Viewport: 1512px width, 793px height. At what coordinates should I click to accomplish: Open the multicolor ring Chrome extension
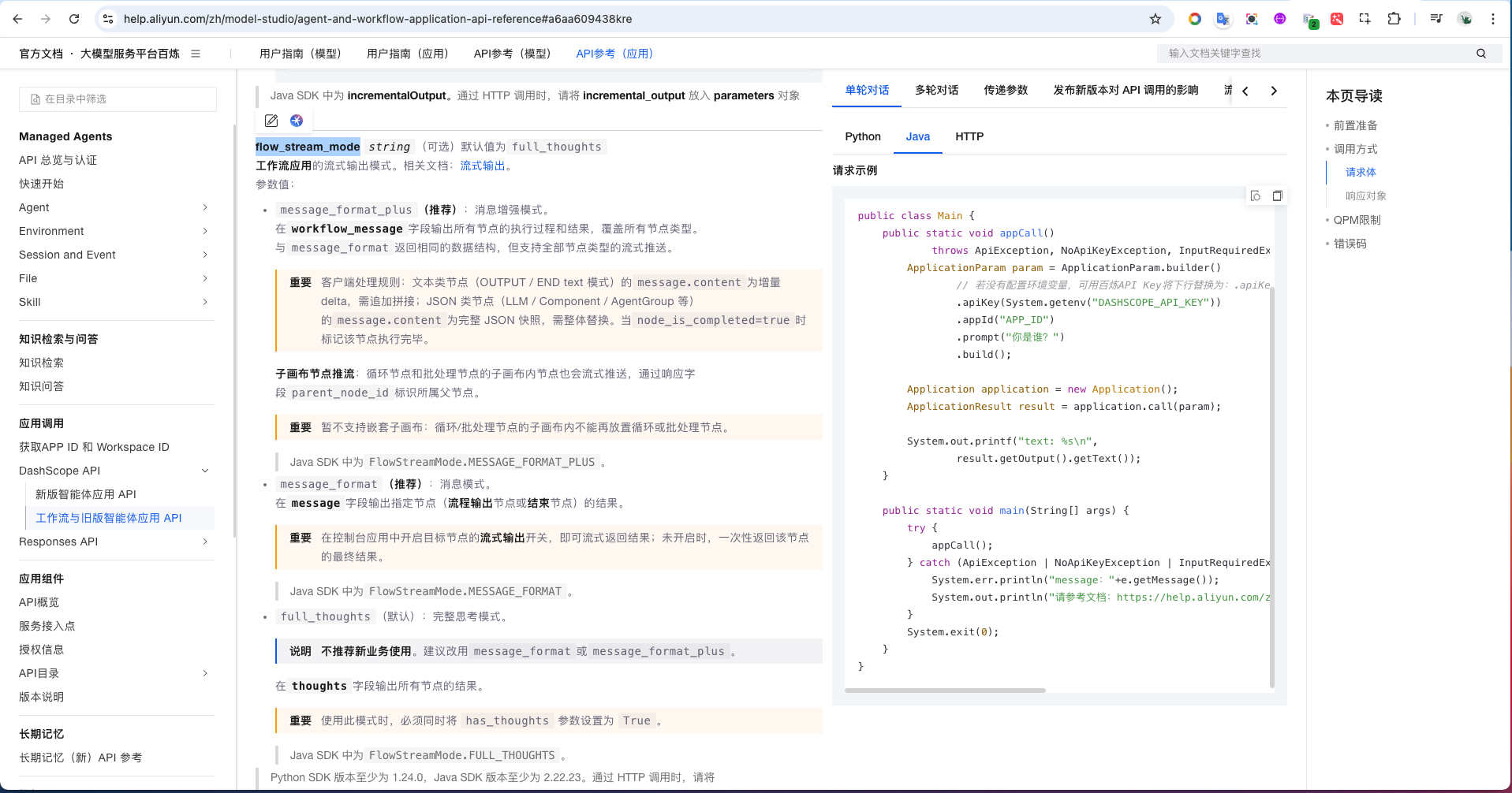point(1195,19)
